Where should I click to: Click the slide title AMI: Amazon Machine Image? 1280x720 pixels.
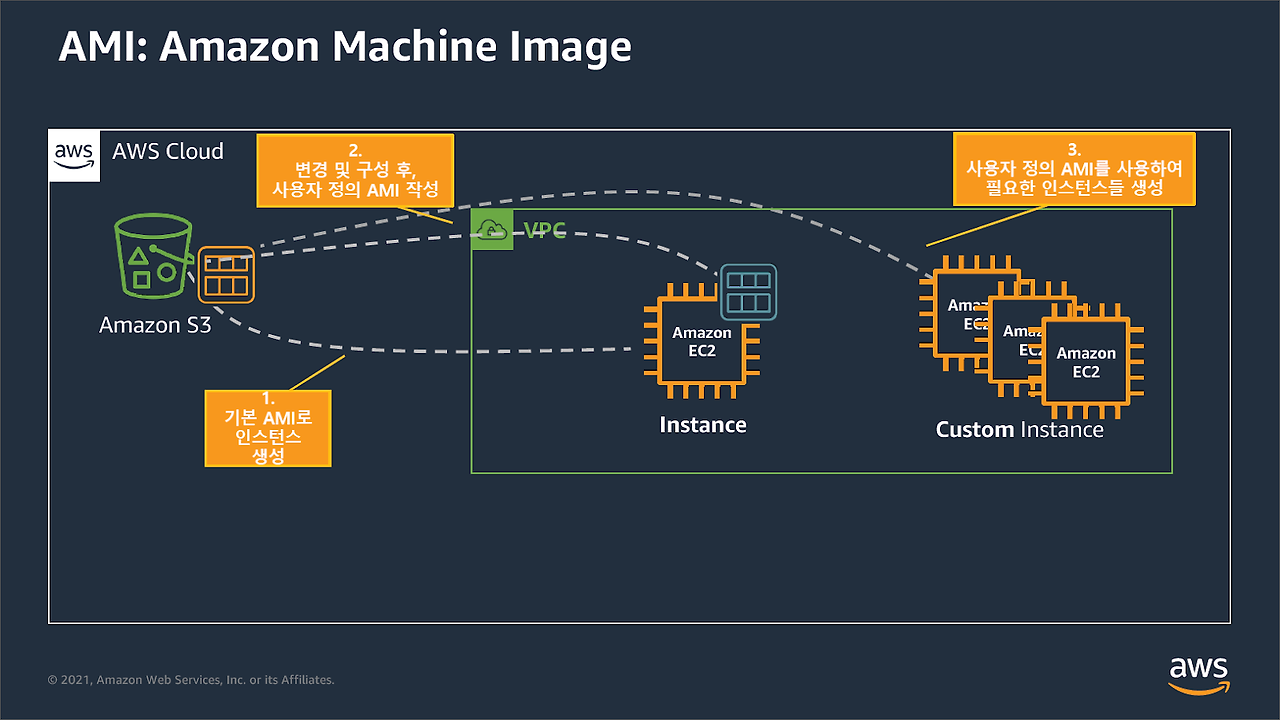[345, 47]
